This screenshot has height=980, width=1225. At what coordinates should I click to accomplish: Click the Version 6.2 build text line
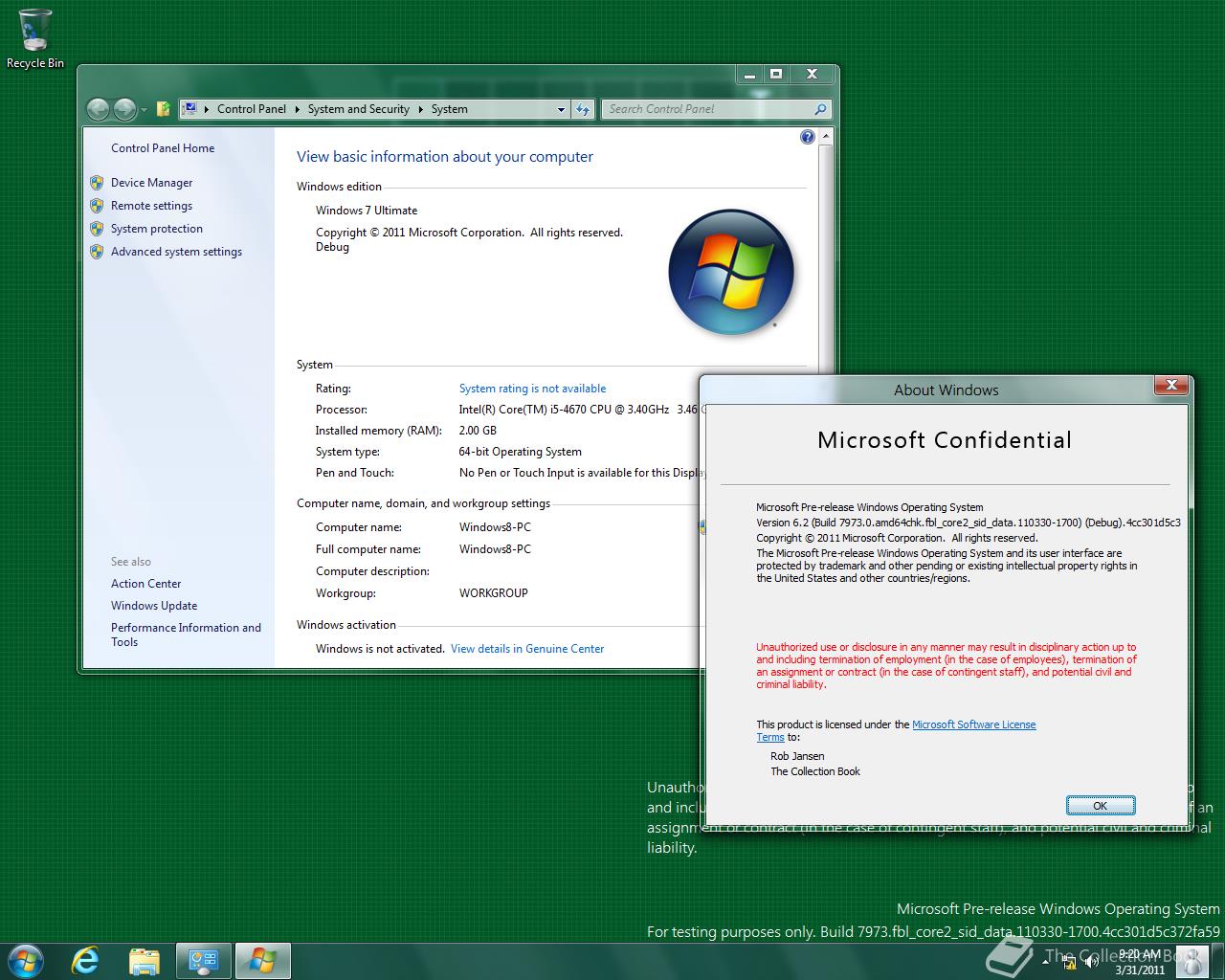coord(968,523)
